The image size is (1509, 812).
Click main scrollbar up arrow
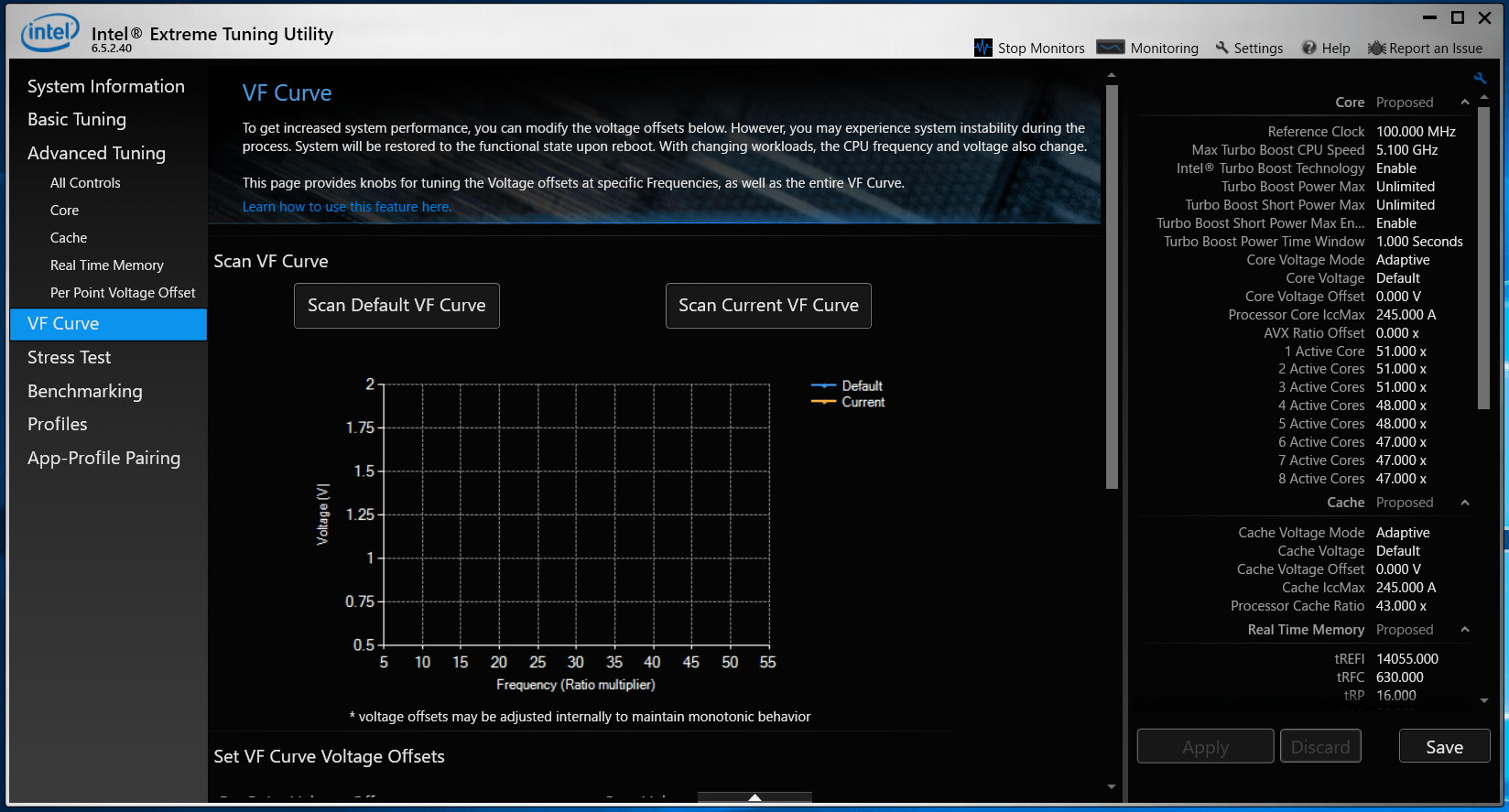pos(1112,75)
